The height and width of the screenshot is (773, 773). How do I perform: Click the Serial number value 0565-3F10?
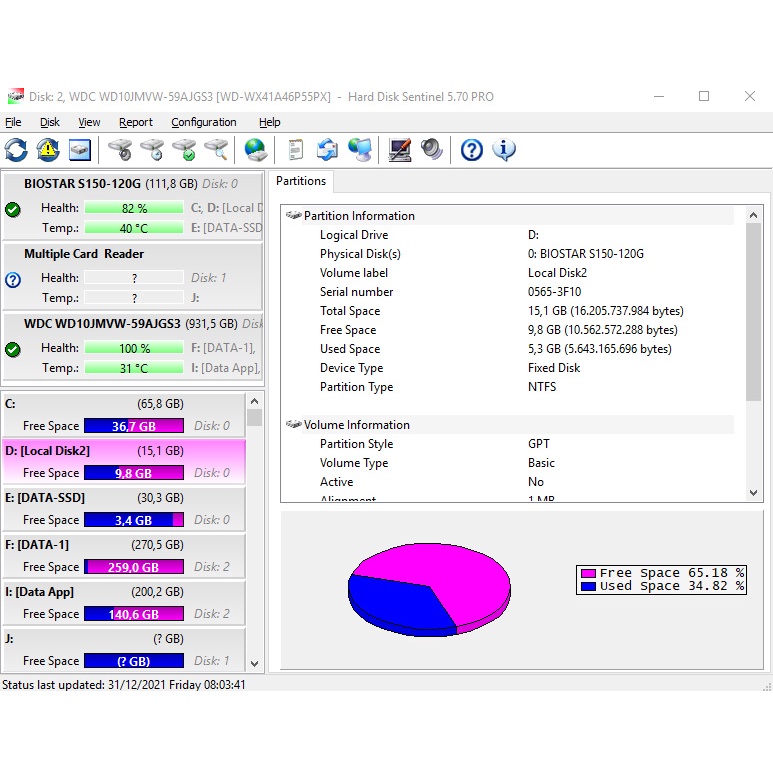coord(554,292)
